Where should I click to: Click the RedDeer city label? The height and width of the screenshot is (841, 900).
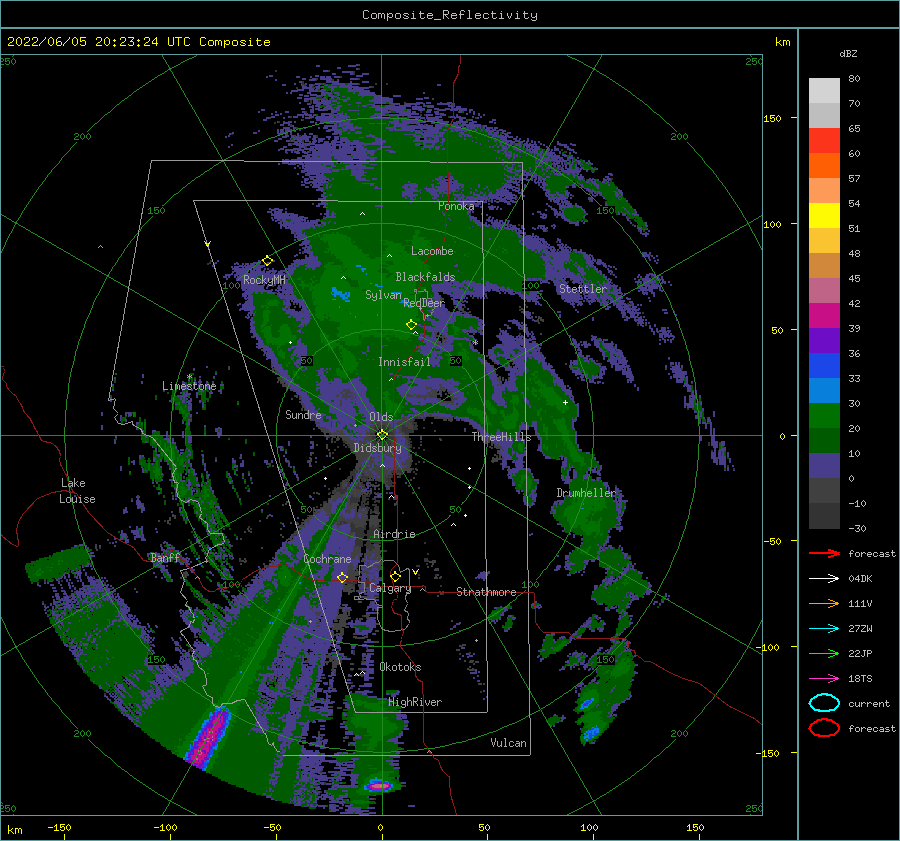424,303
